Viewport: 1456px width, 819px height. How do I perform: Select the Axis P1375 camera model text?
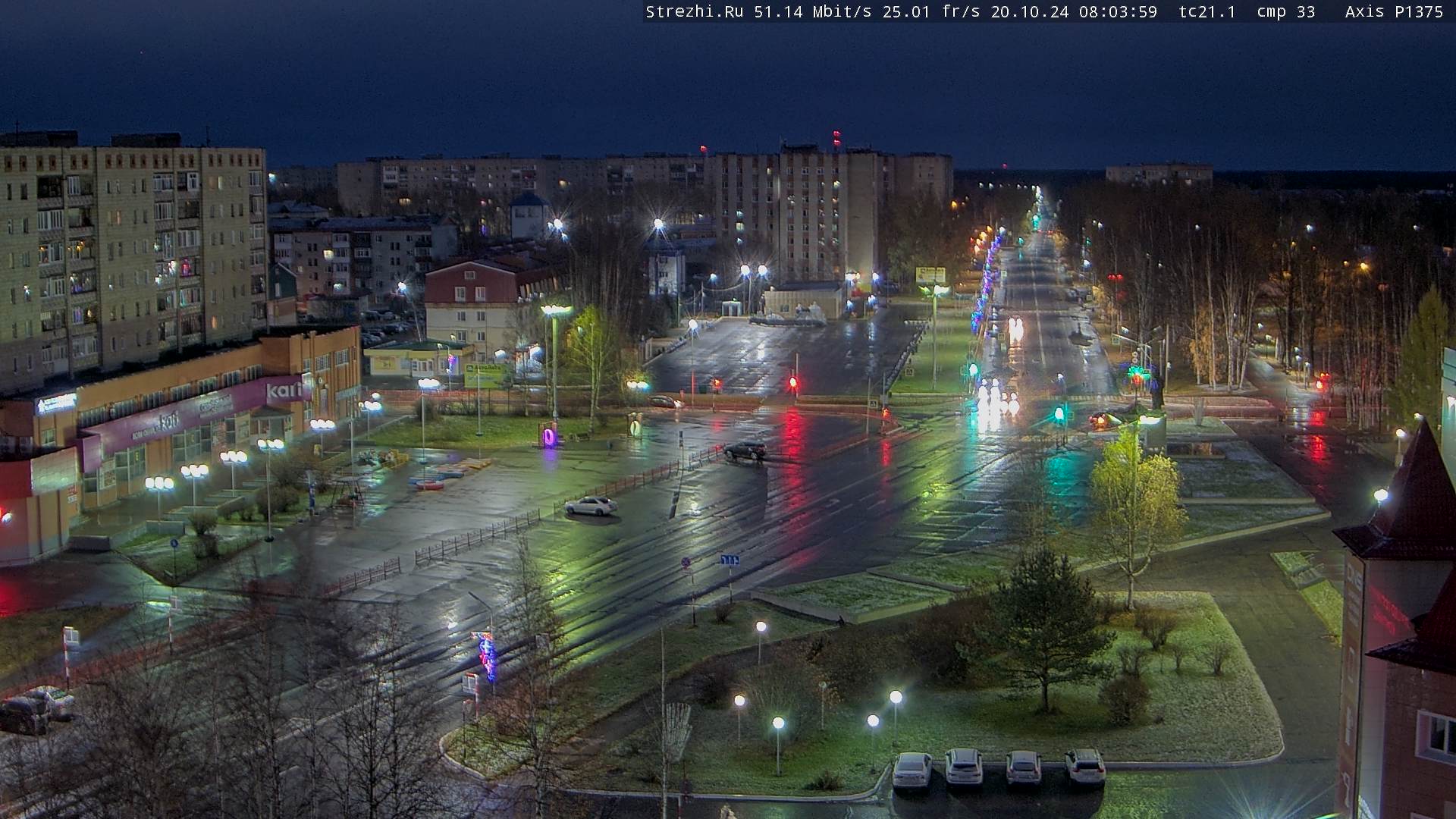click(x=1394, y=11)
